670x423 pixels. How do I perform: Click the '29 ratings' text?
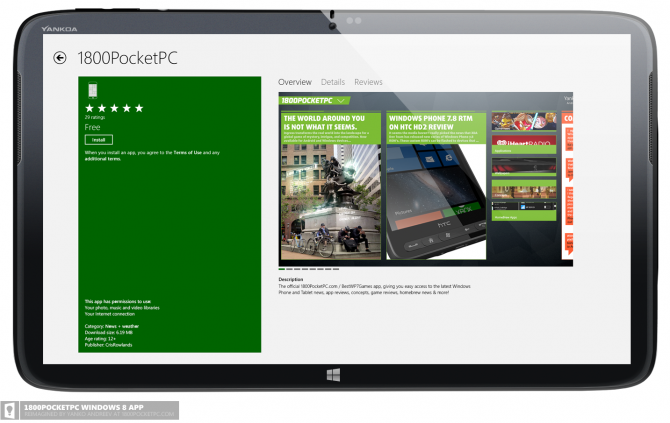(95, 117)
